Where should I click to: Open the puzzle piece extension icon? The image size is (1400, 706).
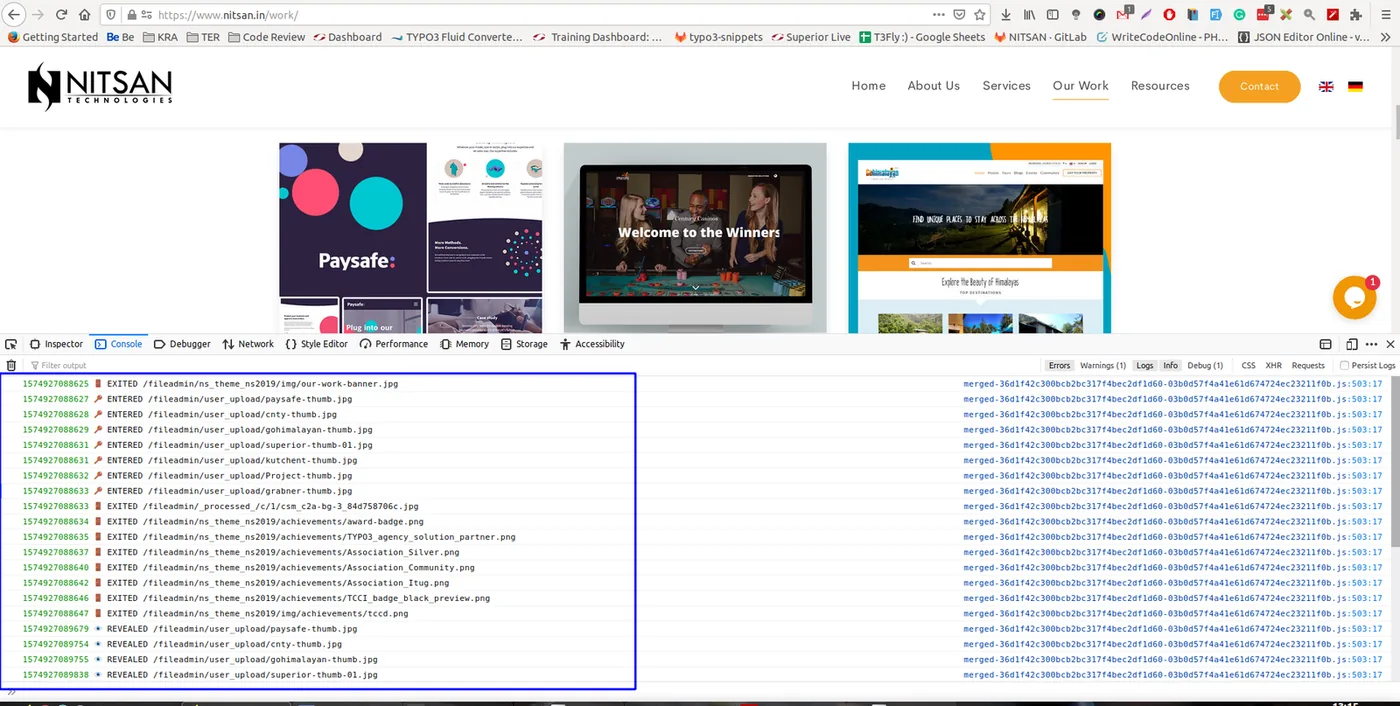[x=1355, y=15]
